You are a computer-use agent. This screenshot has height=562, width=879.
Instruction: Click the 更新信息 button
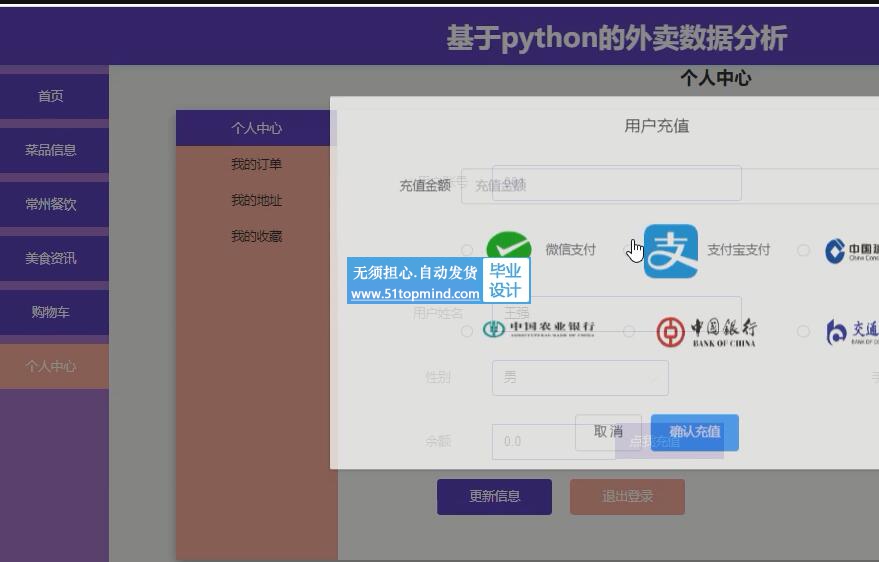click(x=494, y=496)
